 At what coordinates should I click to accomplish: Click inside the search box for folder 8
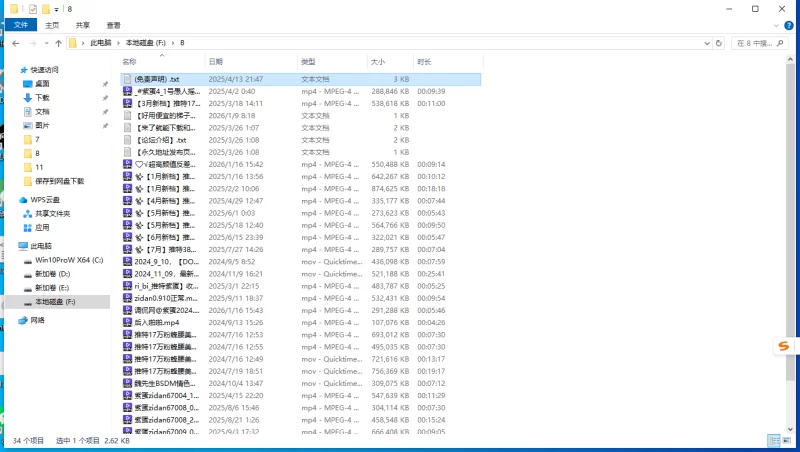(760, 43)
